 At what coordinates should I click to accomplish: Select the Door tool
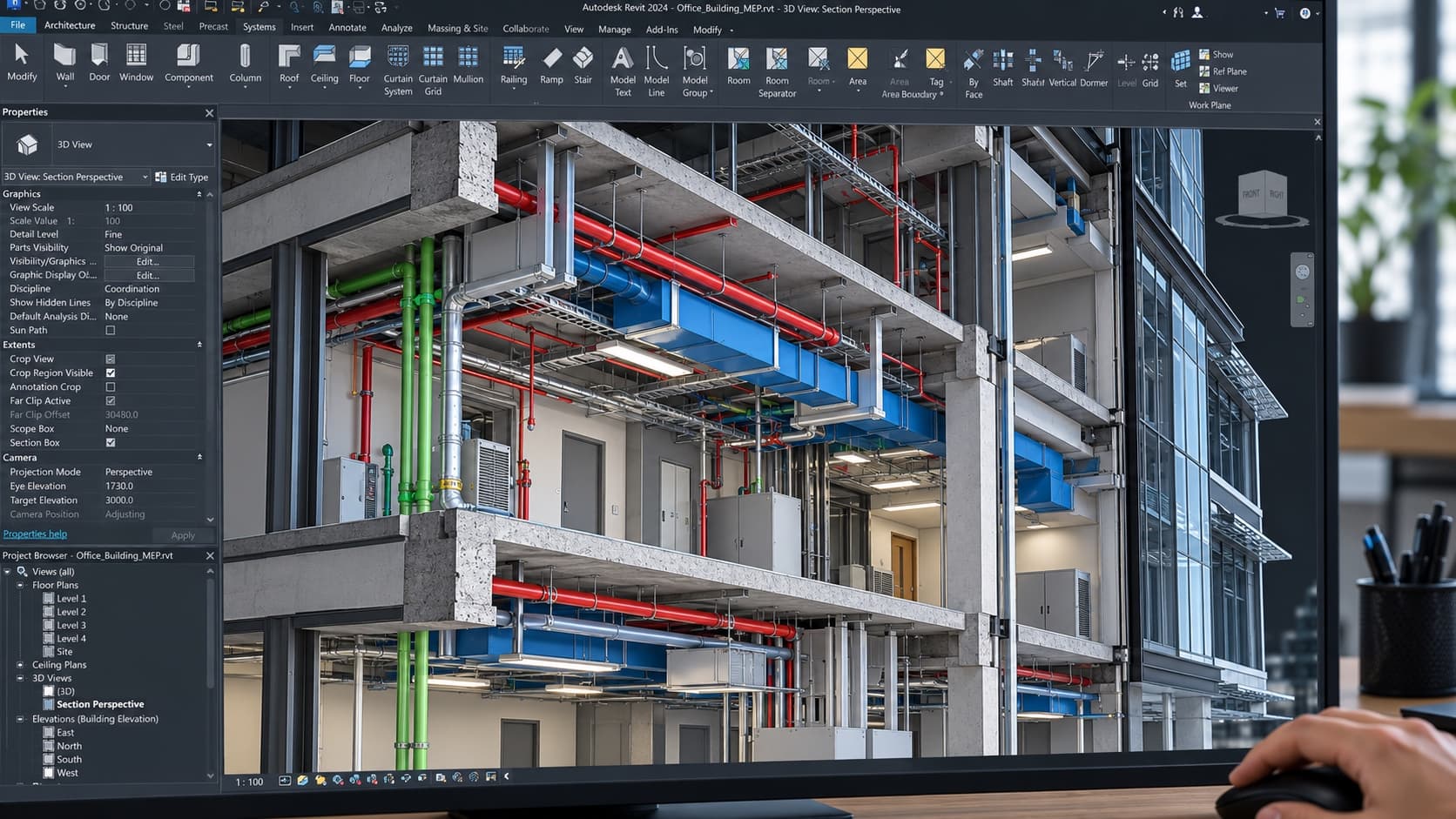[99, 63]
